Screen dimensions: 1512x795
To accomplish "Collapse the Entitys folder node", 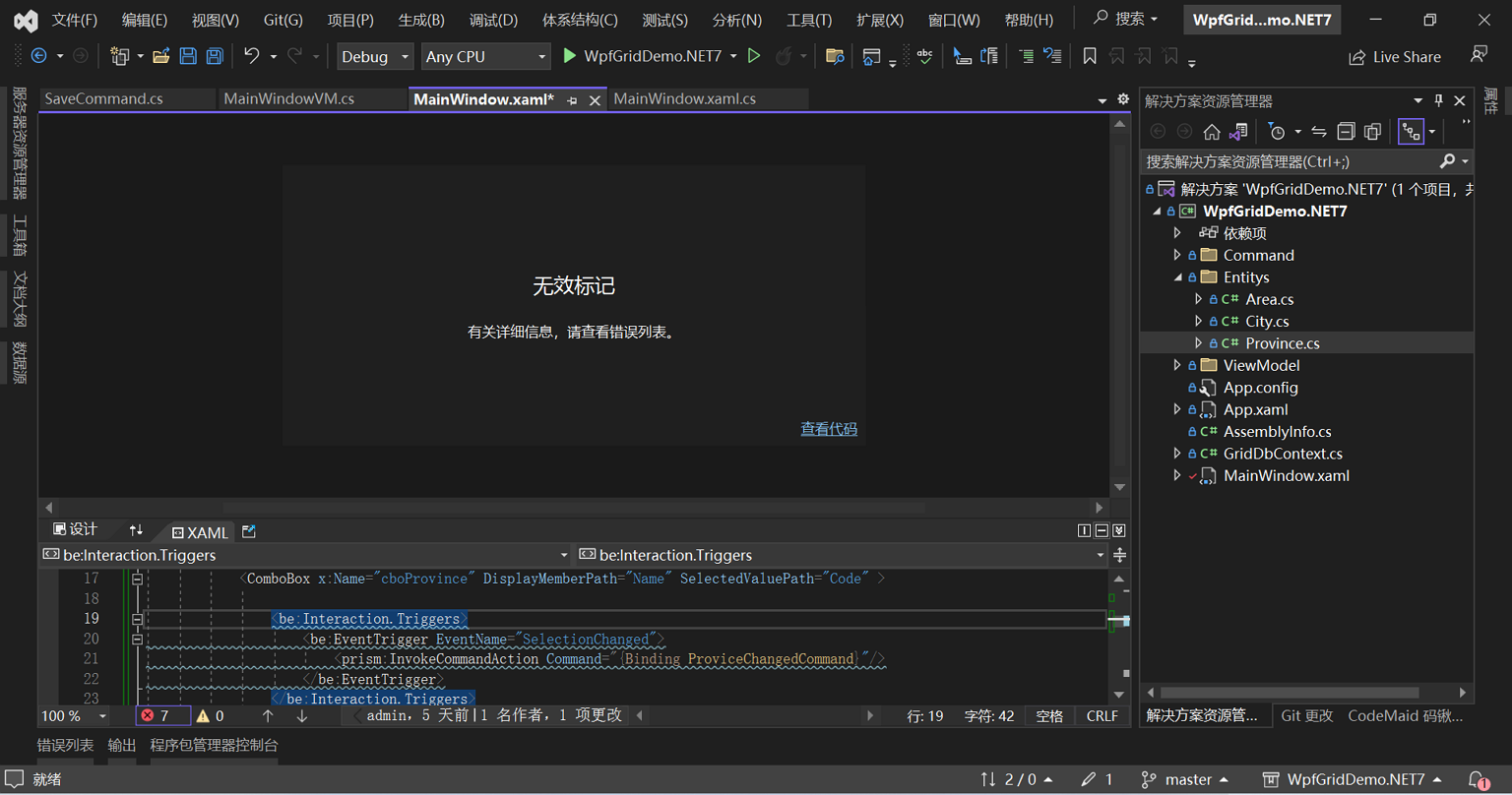I will coord(1177,277).
